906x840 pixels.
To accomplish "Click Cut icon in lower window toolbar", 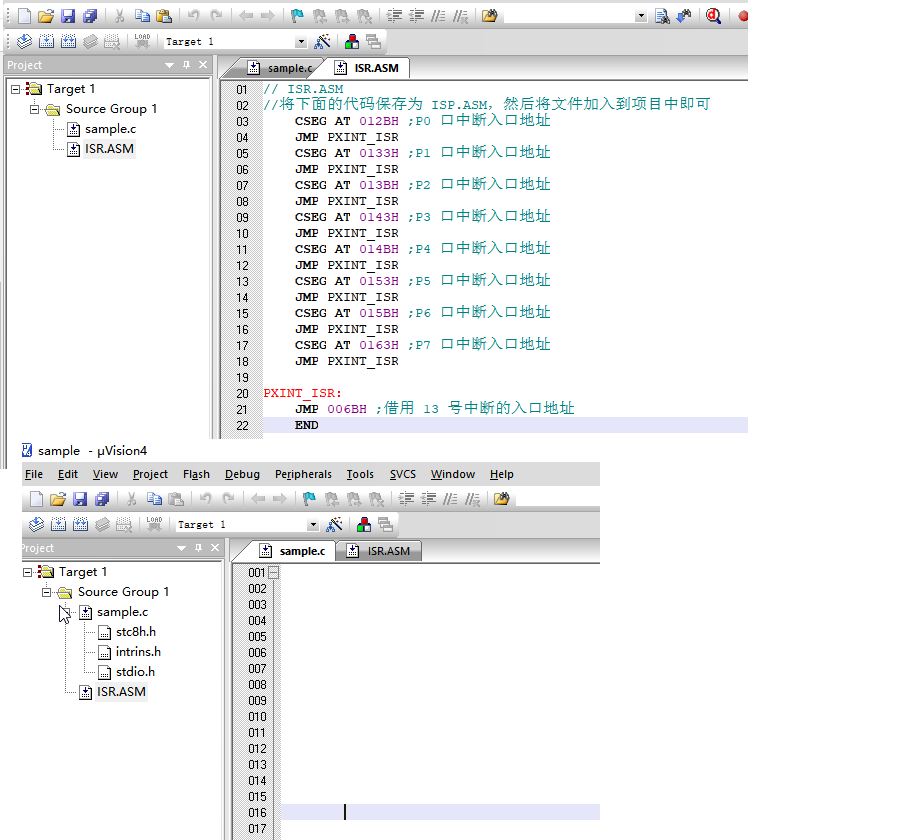I will click(x=132, y=499).
